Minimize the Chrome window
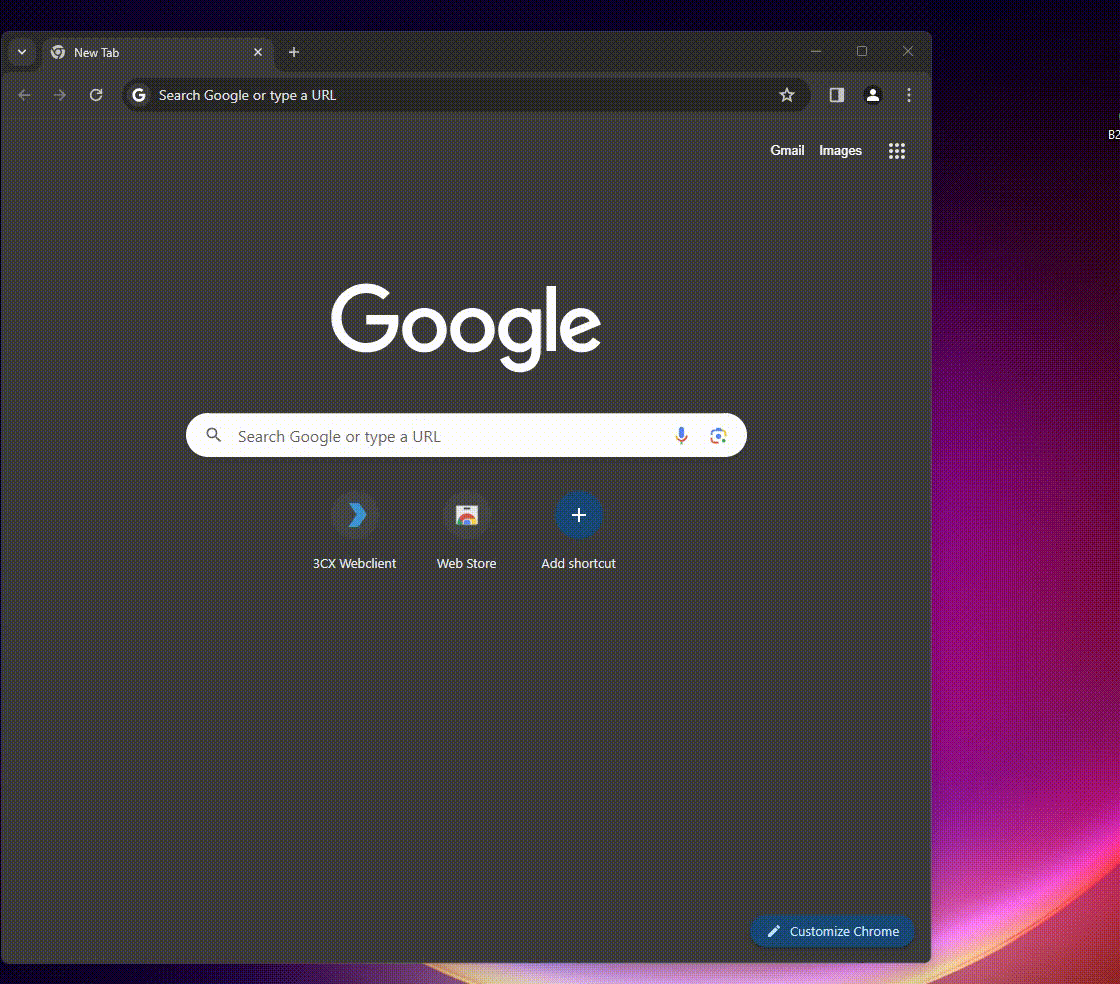This screenshot has height=984, width=1120. point(816,51)
